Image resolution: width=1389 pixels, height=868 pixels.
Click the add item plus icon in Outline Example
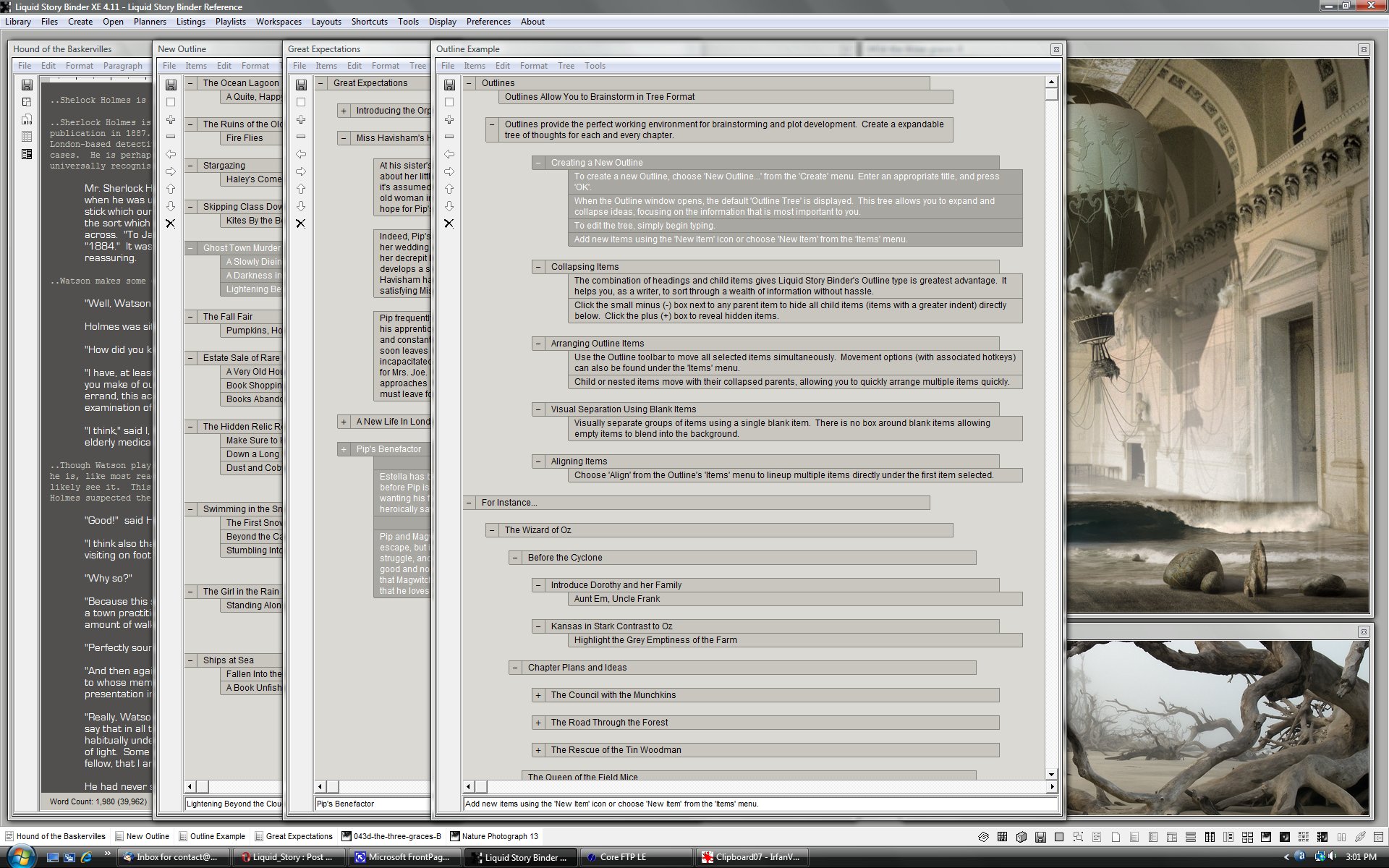[x=449, y=119]
